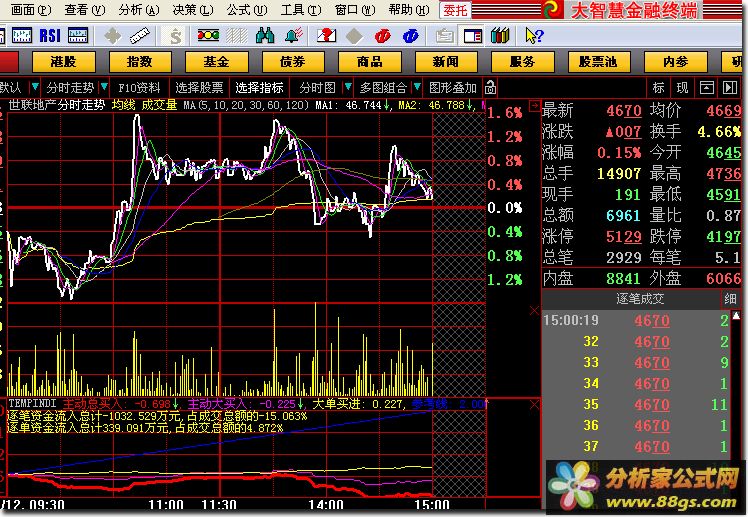Viewport: 748px width, 517px height.
Task: Click the 选择股票 tab
Action: click(x=199, y=88)
